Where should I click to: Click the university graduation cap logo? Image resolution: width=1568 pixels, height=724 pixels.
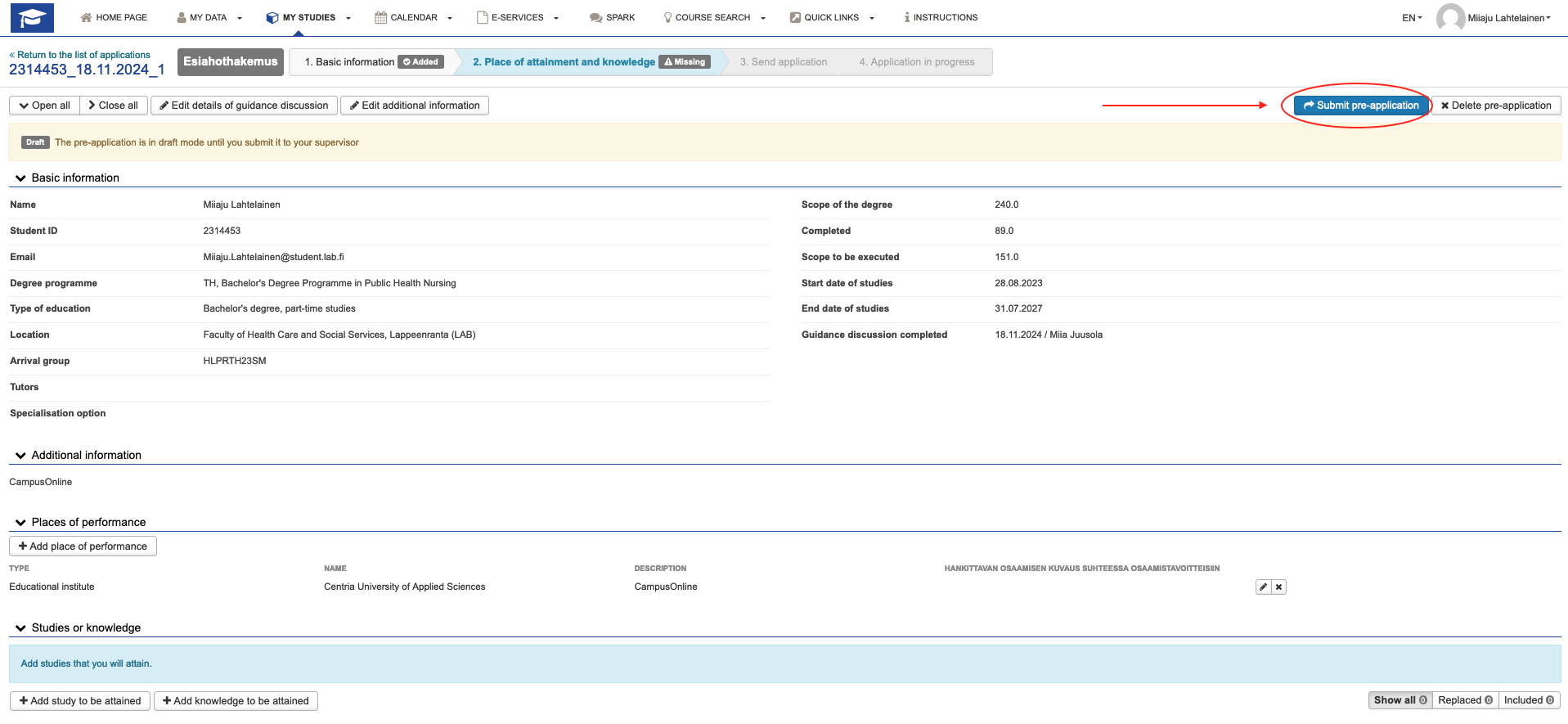tap(32, 17)
